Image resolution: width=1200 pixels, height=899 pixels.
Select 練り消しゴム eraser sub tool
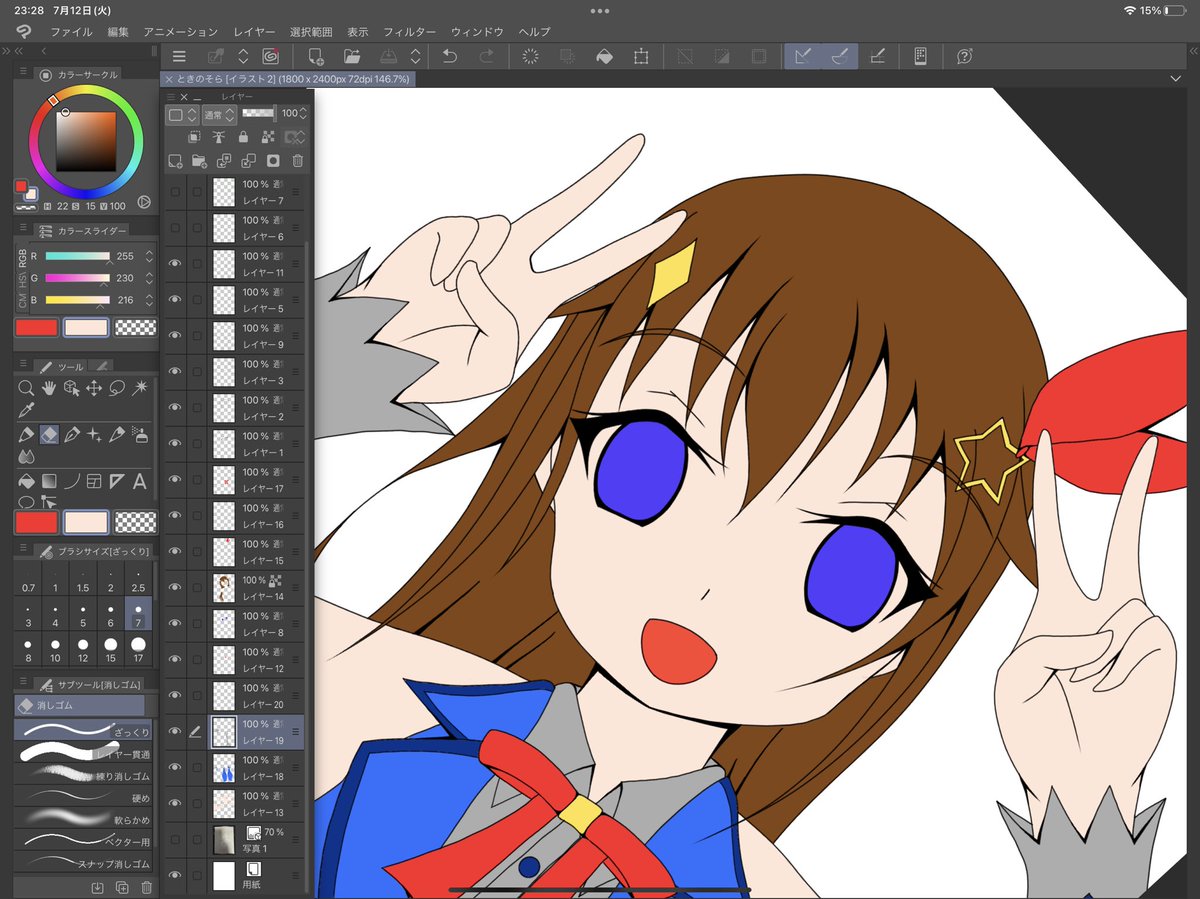click(84, 775)
